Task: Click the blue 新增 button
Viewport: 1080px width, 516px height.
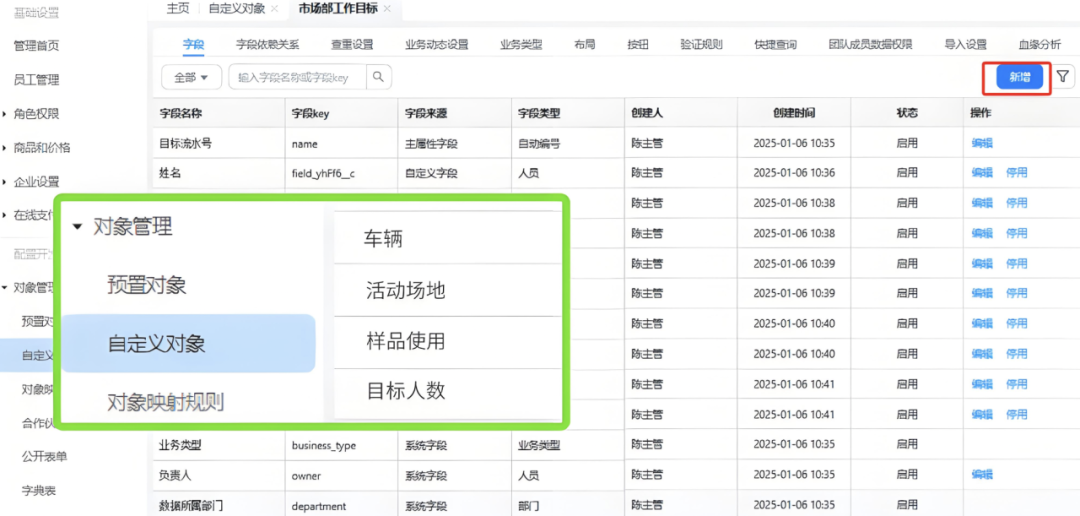Action: [1020, 78]
